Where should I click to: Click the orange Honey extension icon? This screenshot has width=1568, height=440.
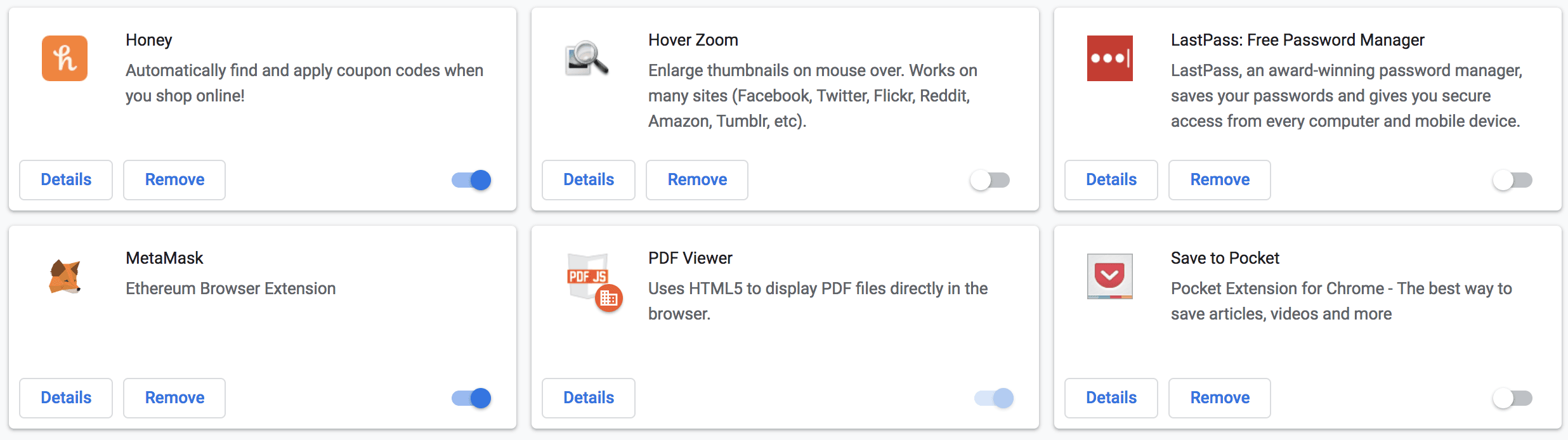[65, 58]
